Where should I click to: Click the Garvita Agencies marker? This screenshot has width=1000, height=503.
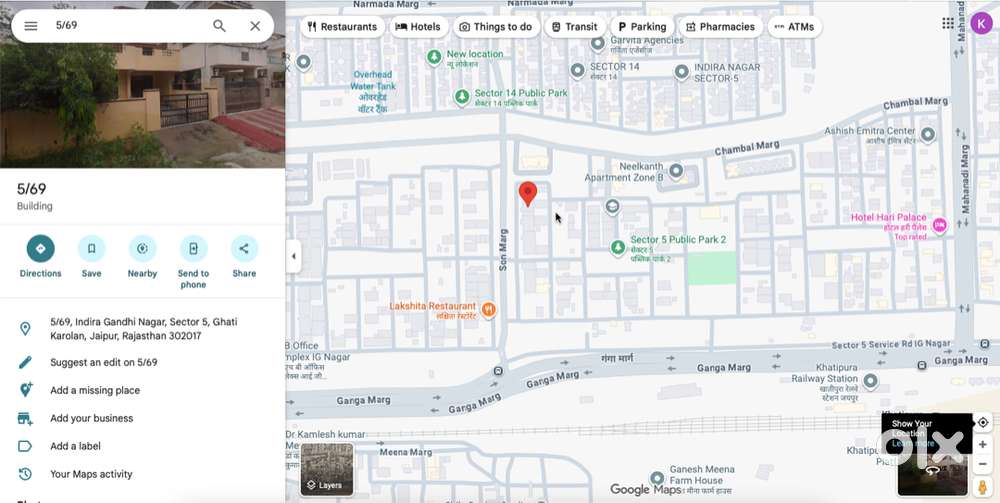coord(598,43)
